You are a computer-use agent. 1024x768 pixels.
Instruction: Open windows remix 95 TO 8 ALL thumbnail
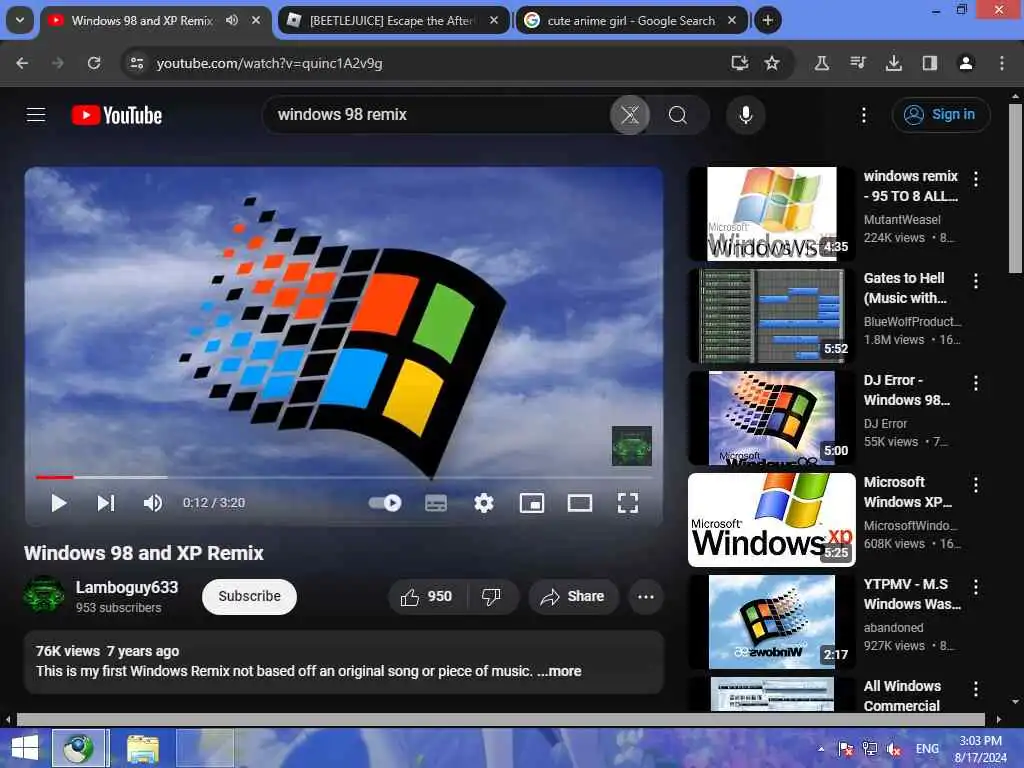tap(772, 214)
